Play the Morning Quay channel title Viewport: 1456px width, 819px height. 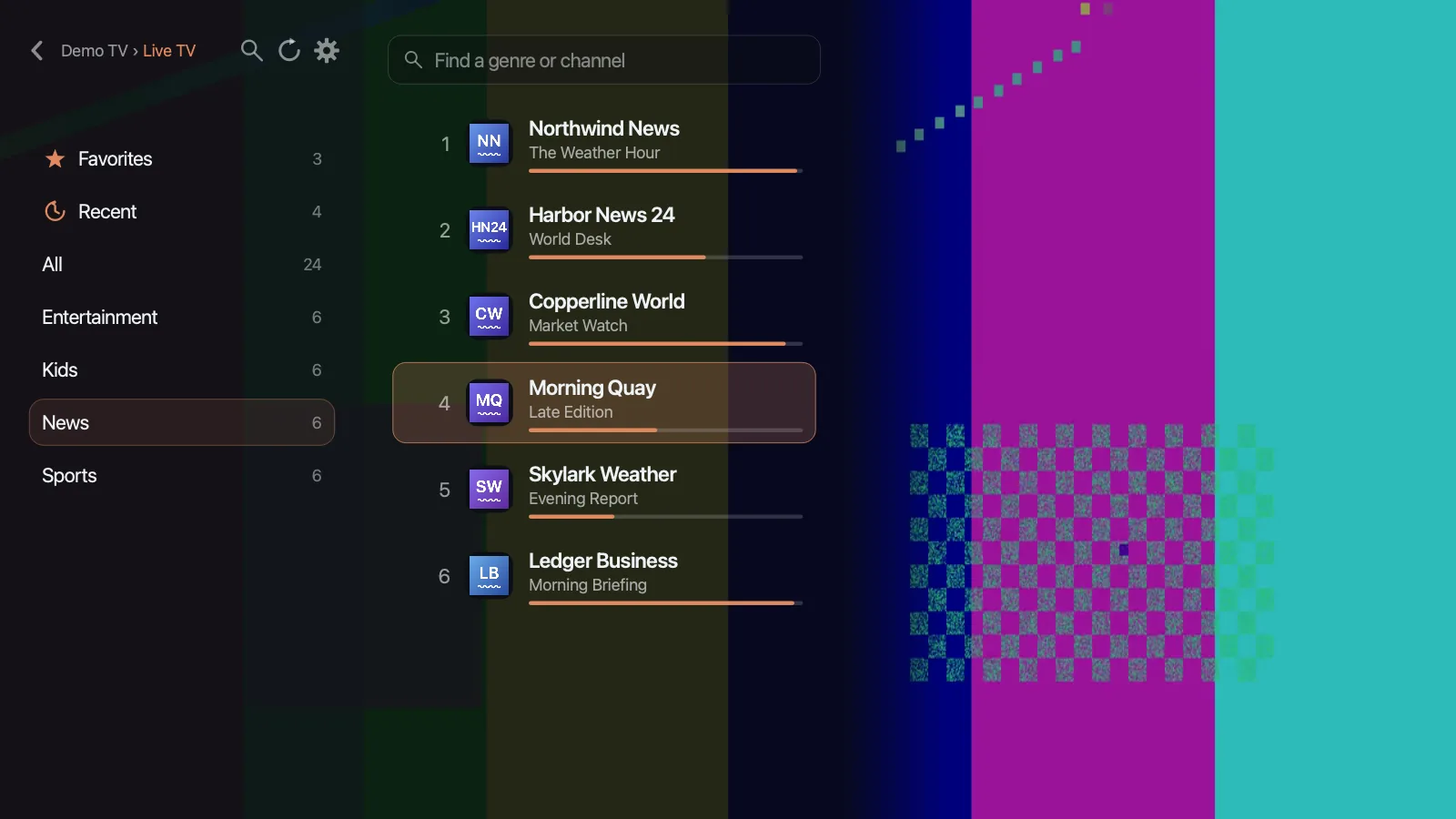coord(592,388)
